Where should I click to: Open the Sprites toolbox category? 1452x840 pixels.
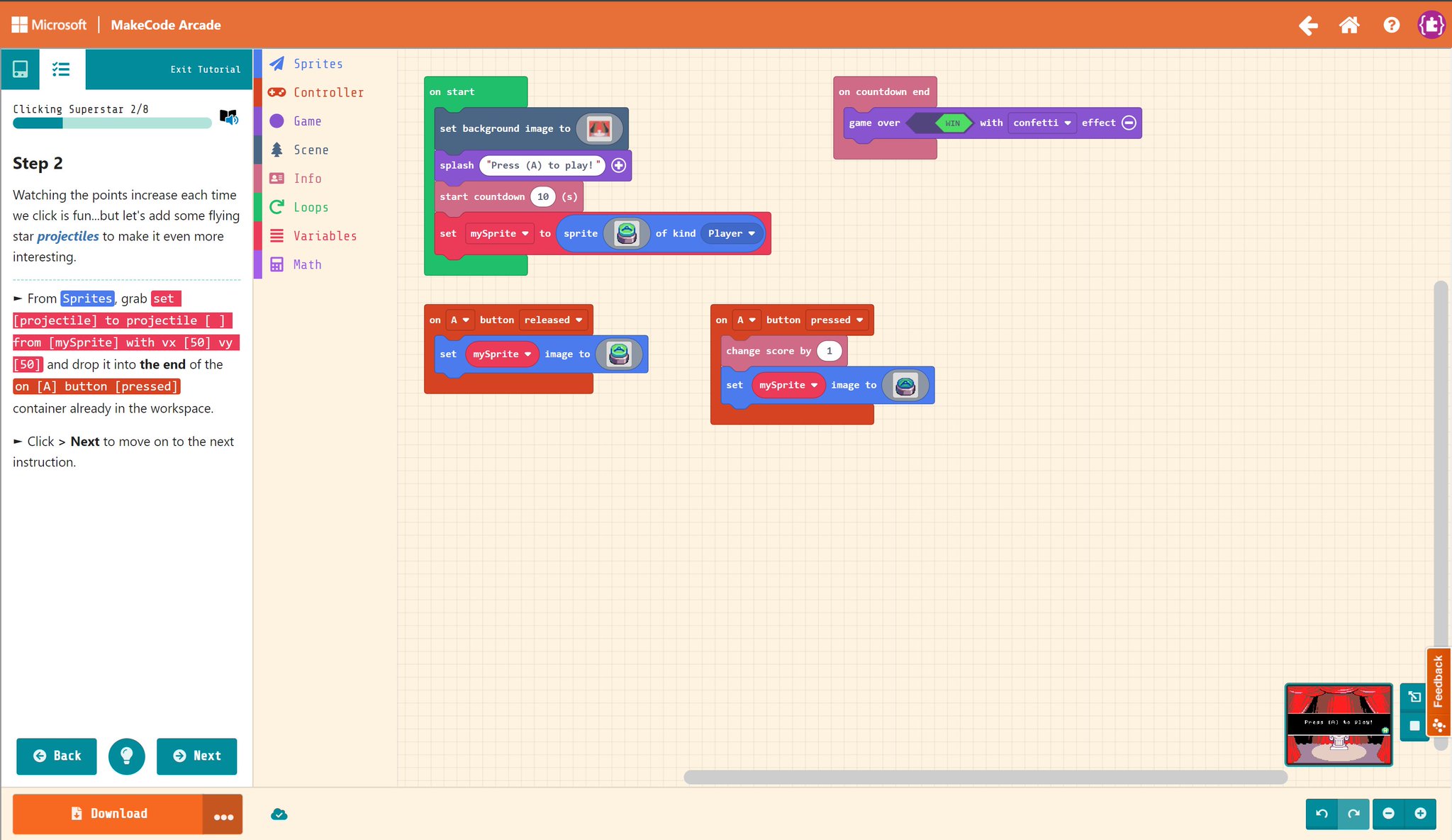click(x=318, y=64)
